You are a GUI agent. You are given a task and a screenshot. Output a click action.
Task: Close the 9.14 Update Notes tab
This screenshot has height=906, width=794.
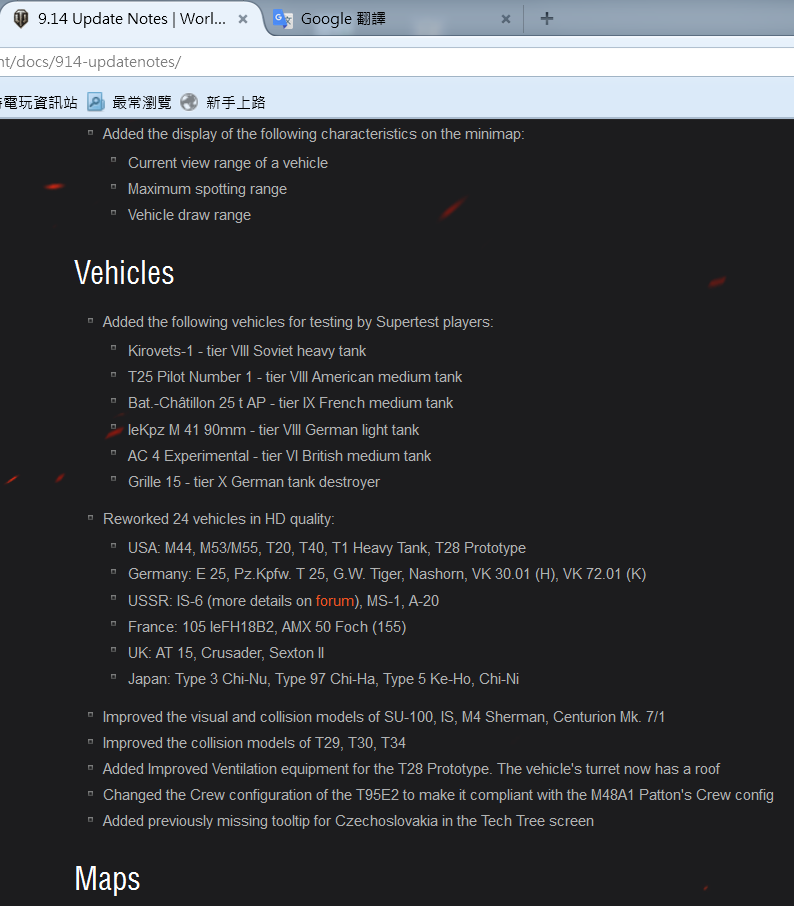243,19
